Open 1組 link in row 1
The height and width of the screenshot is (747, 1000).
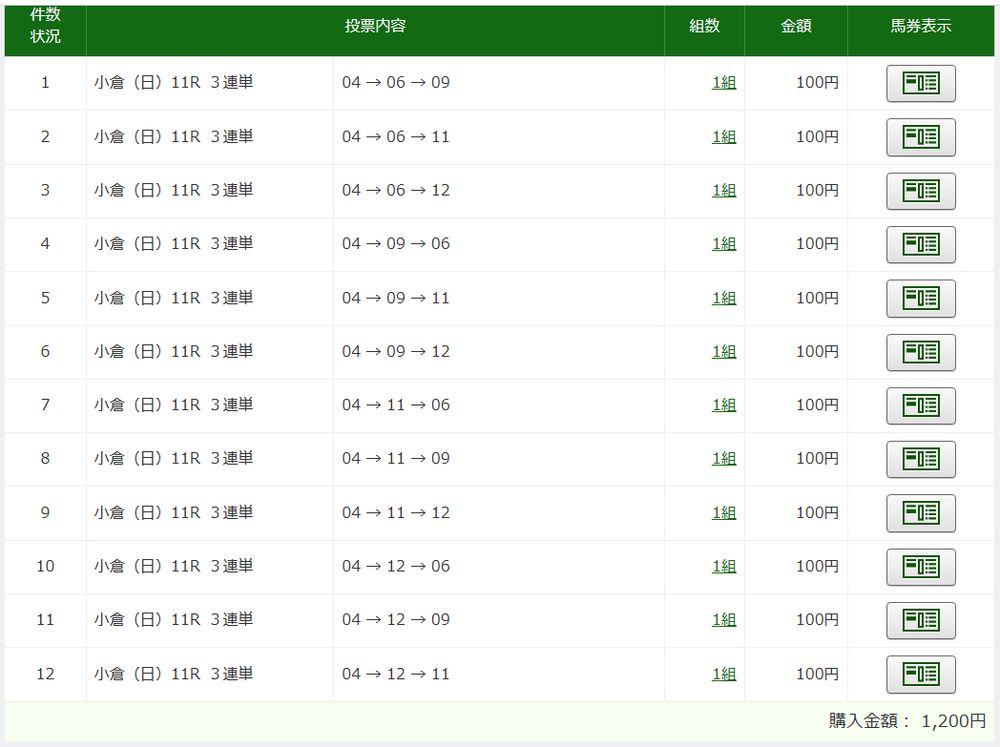tap(724, 82)
